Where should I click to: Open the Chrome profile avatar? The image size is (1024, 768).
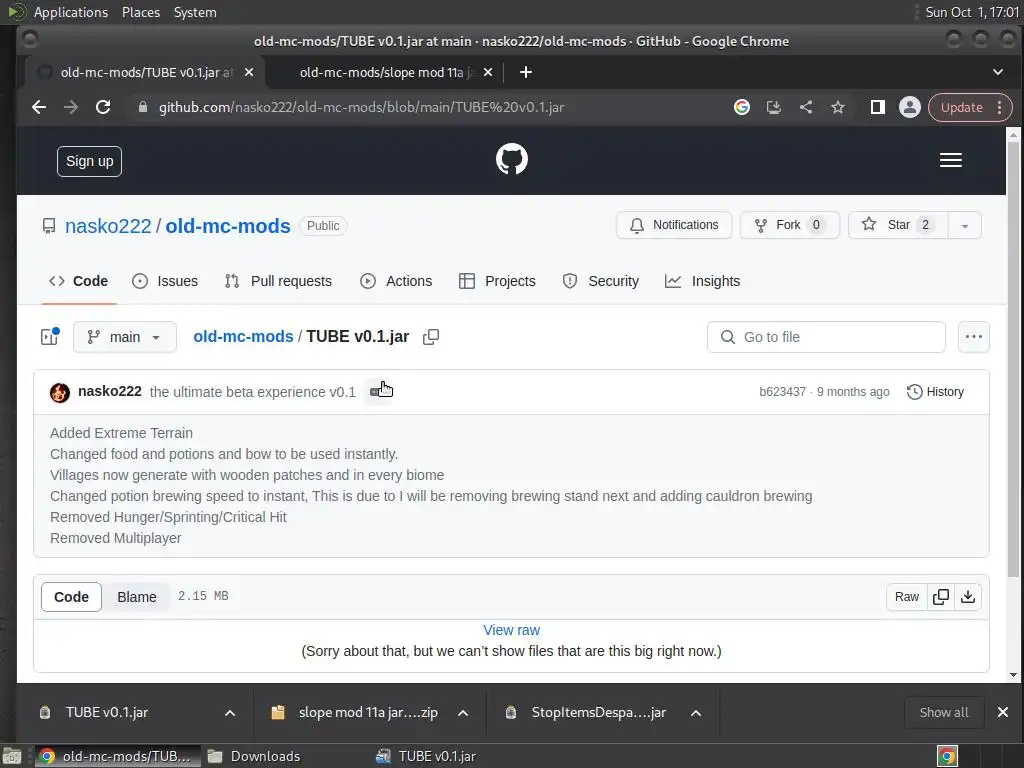(910, 107)
